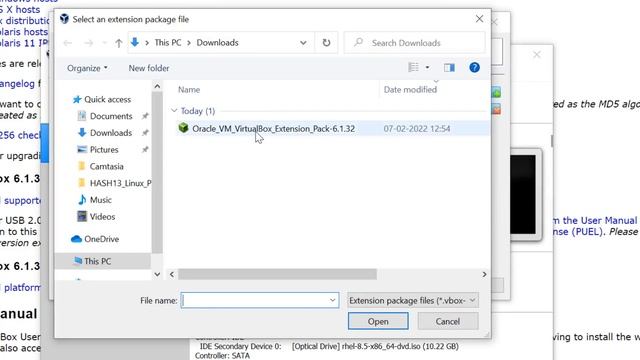Open Pictures in the navigation pane
This screenshot has width=640, height=360.
click(104, 149)
